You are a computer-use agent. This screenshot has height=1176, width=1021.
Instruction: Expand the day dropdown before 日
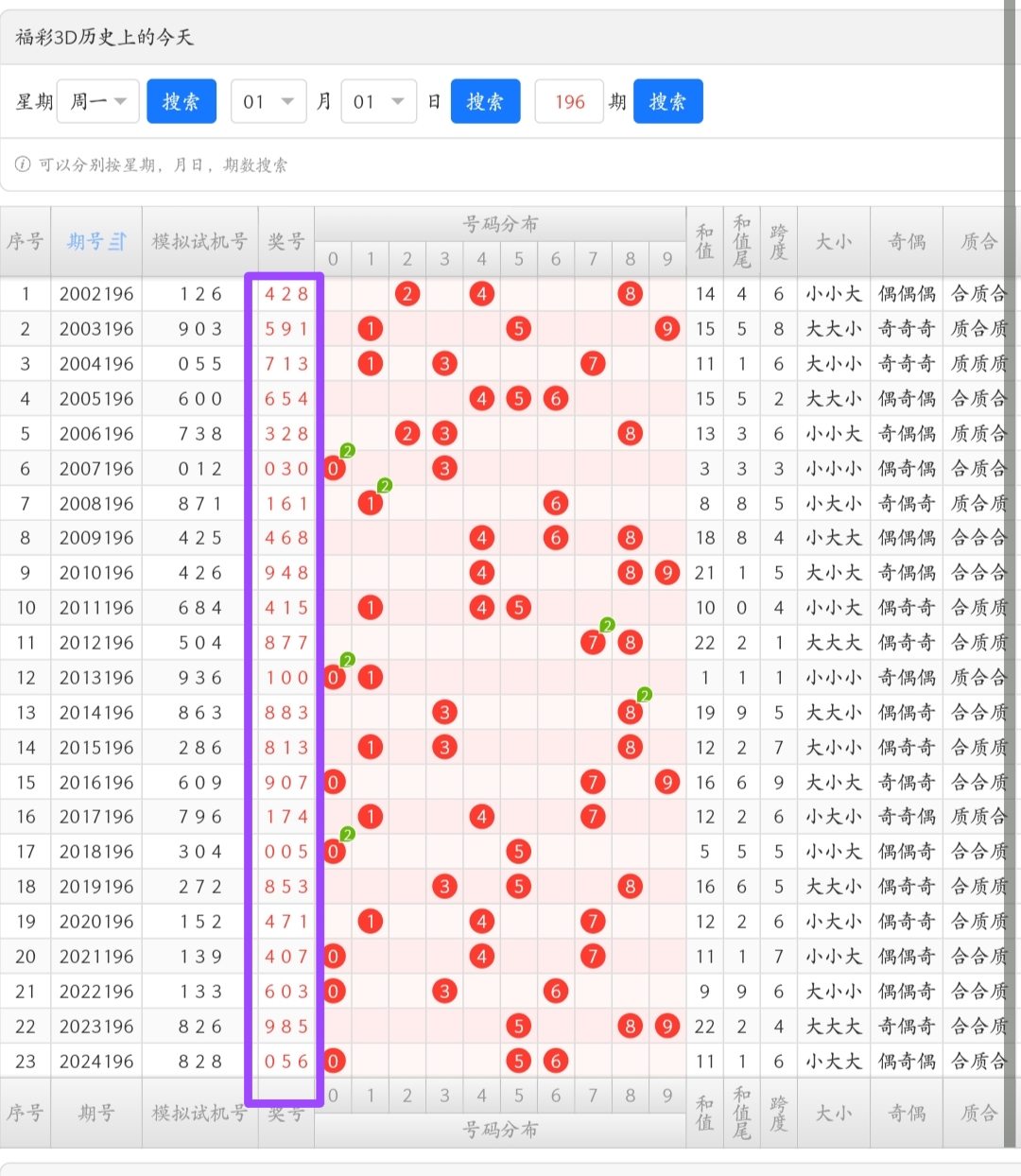tap(378, 101)
